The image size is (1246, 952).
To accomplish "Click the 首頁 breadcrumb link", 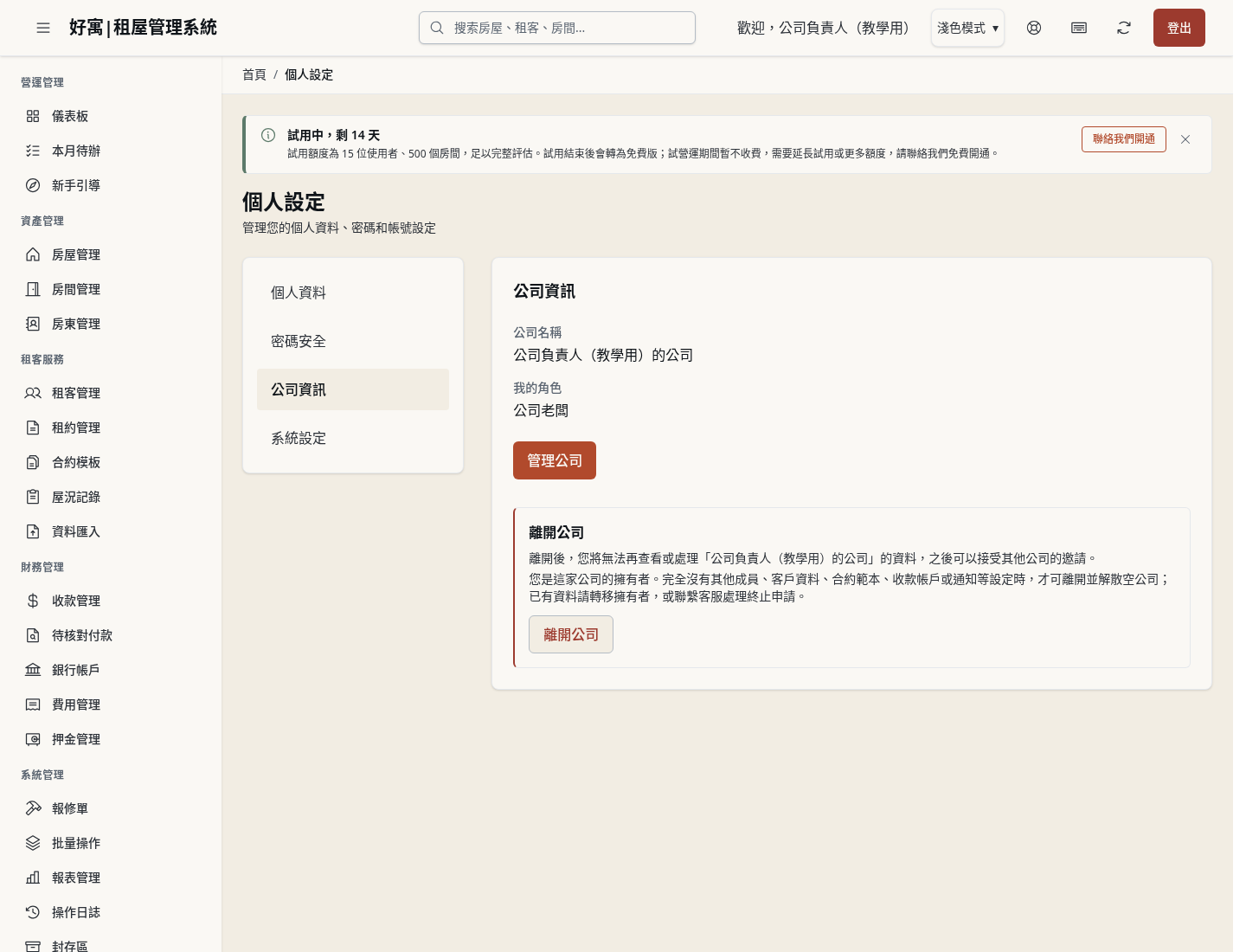I will [254, 74].
